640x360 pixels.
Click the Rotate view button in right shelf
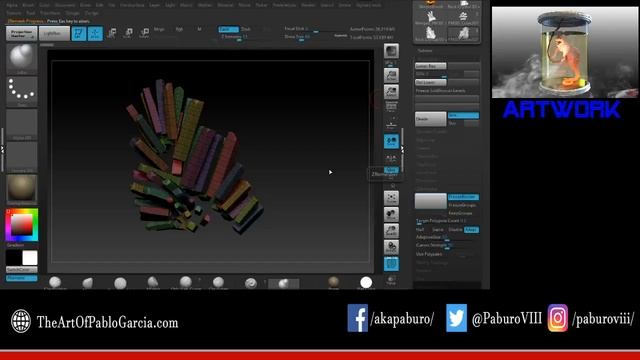click(x=391, y=247)
